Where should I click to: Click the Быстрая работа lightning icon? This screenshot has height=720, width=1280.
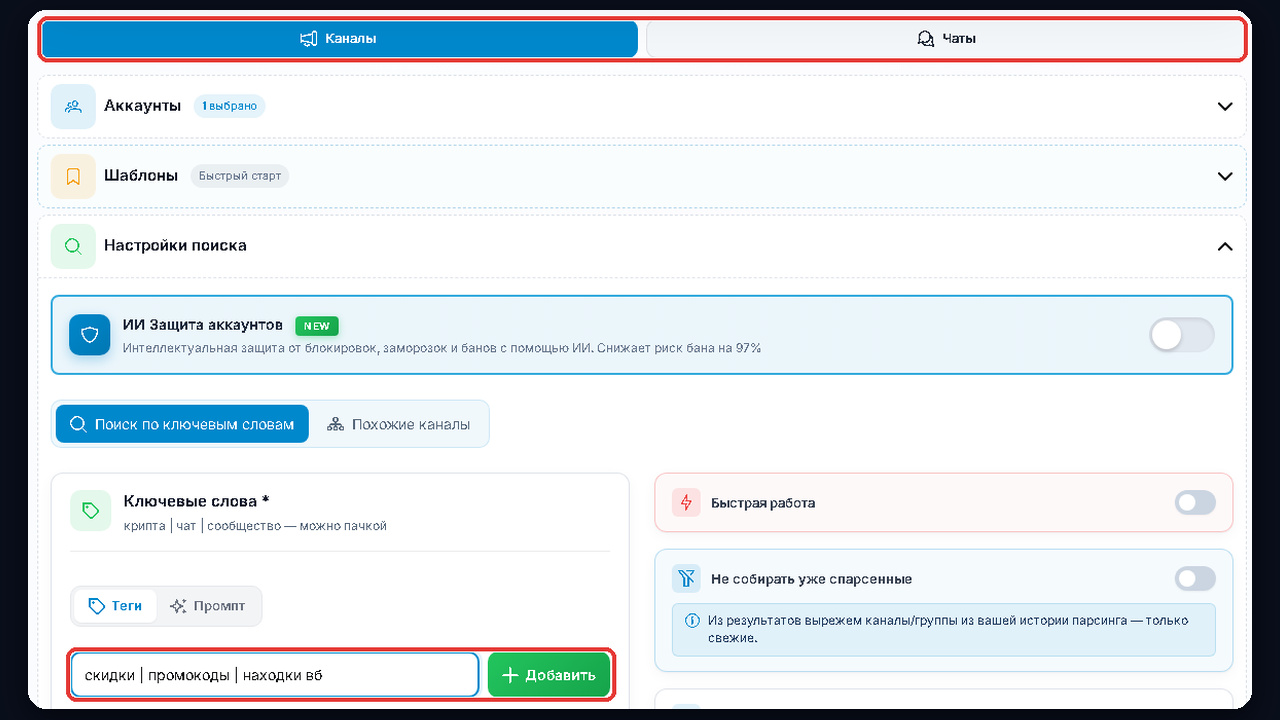coord(686,503)
